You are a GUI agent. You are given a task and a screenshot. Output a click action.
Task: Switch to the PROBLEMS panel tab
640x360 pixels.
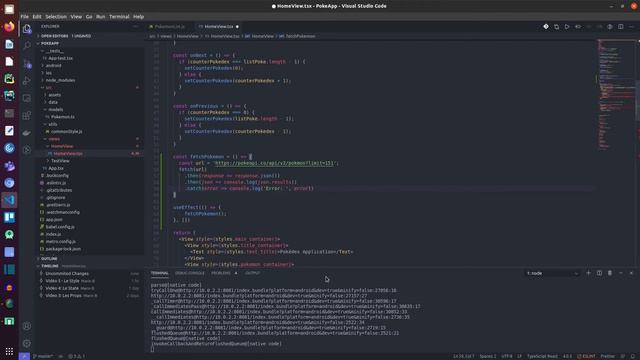click(221, 273)
